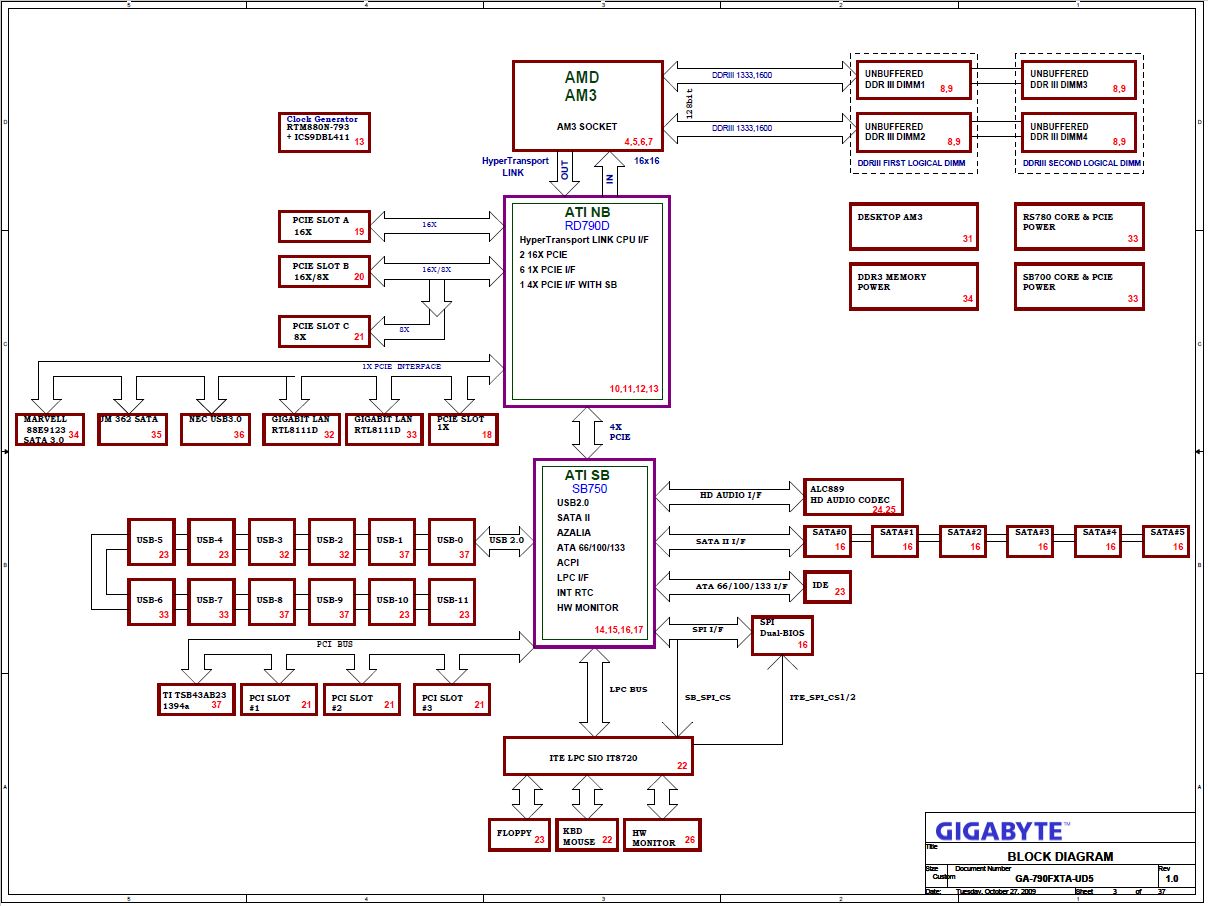Click the FLOPPY block
Screen dimensions: 1208x906
click(x=520, y=835)
